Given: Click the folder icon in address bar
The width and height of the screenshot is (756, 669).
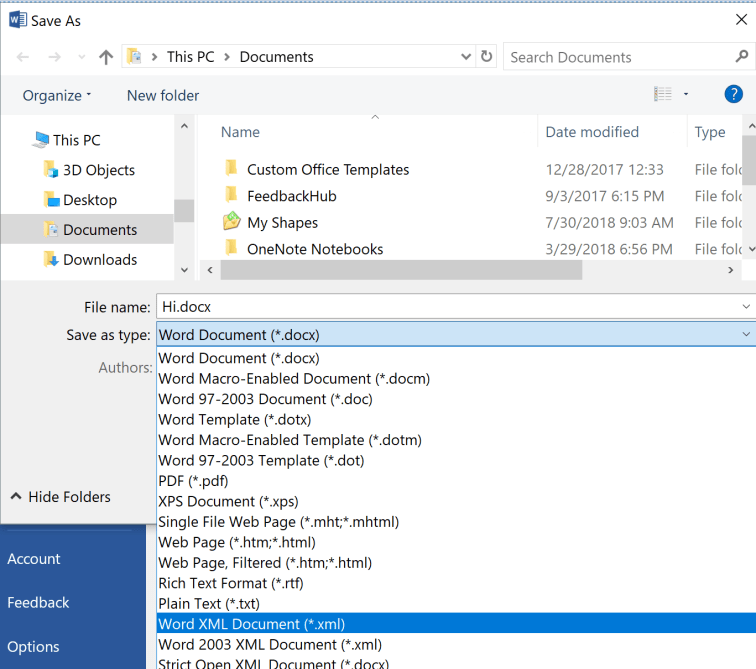Looking at the screenshot, I should coord(134,57).
